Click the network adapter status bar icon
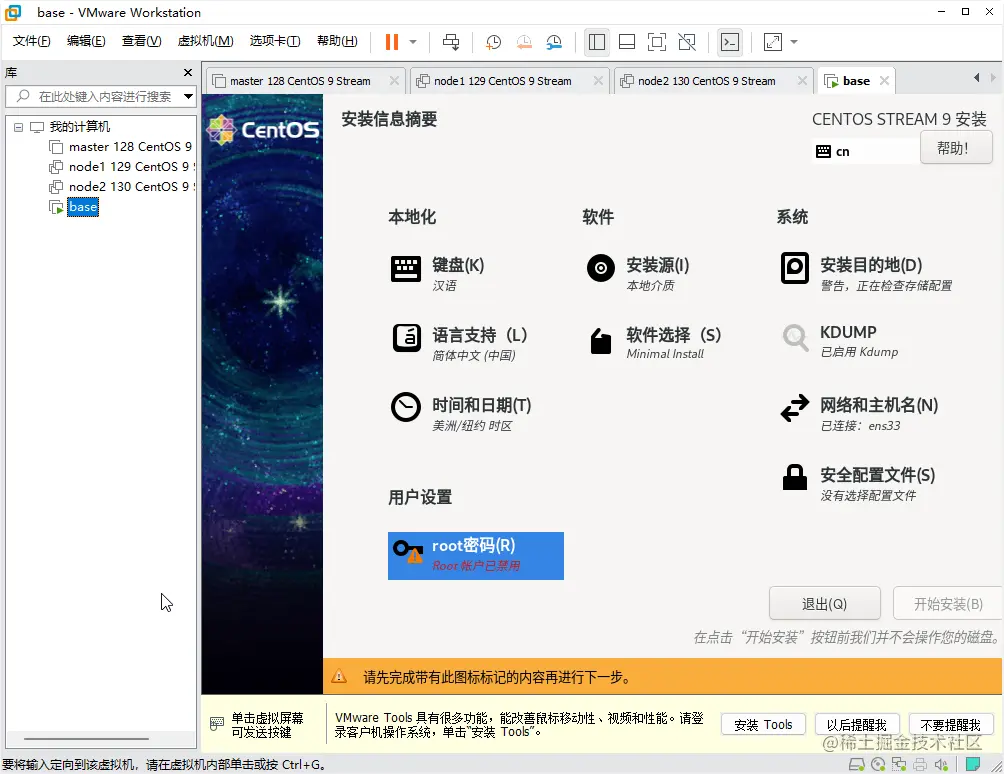1004x774 pixels. [899, 764]
